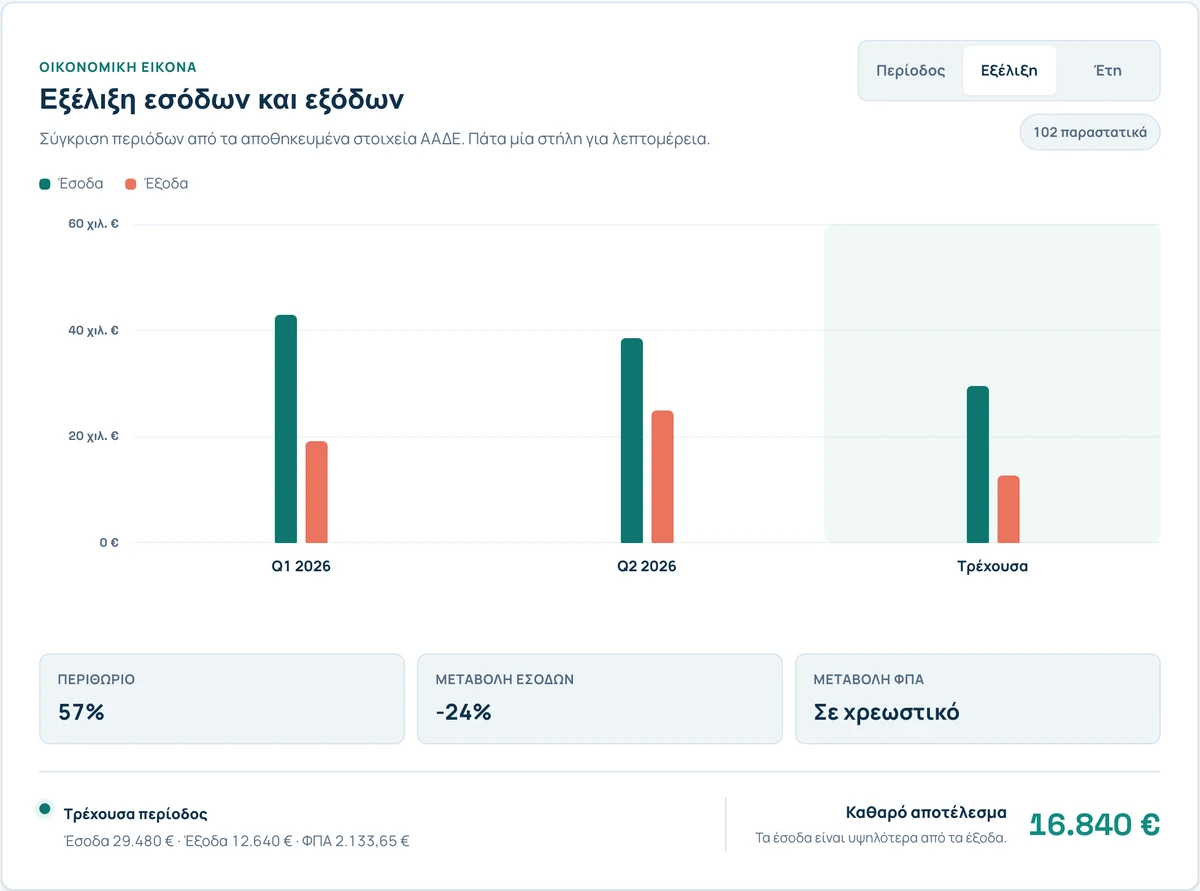Click the green Έσοδα legend swatch
The width and height of the screenshot is (1200, 891).
45,184
